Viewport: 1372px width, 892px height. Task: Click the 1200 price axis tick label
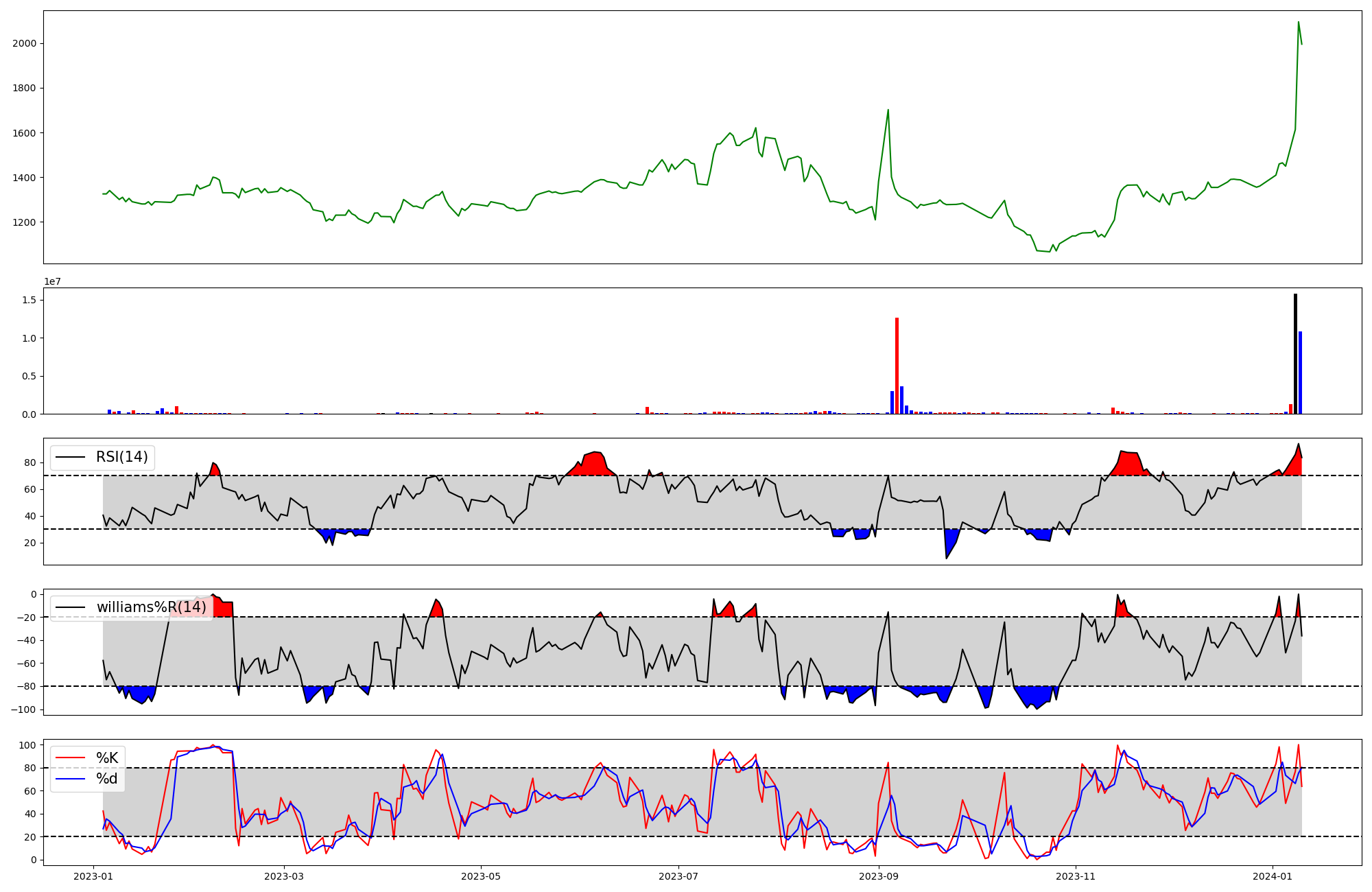(x=24, y=222)
